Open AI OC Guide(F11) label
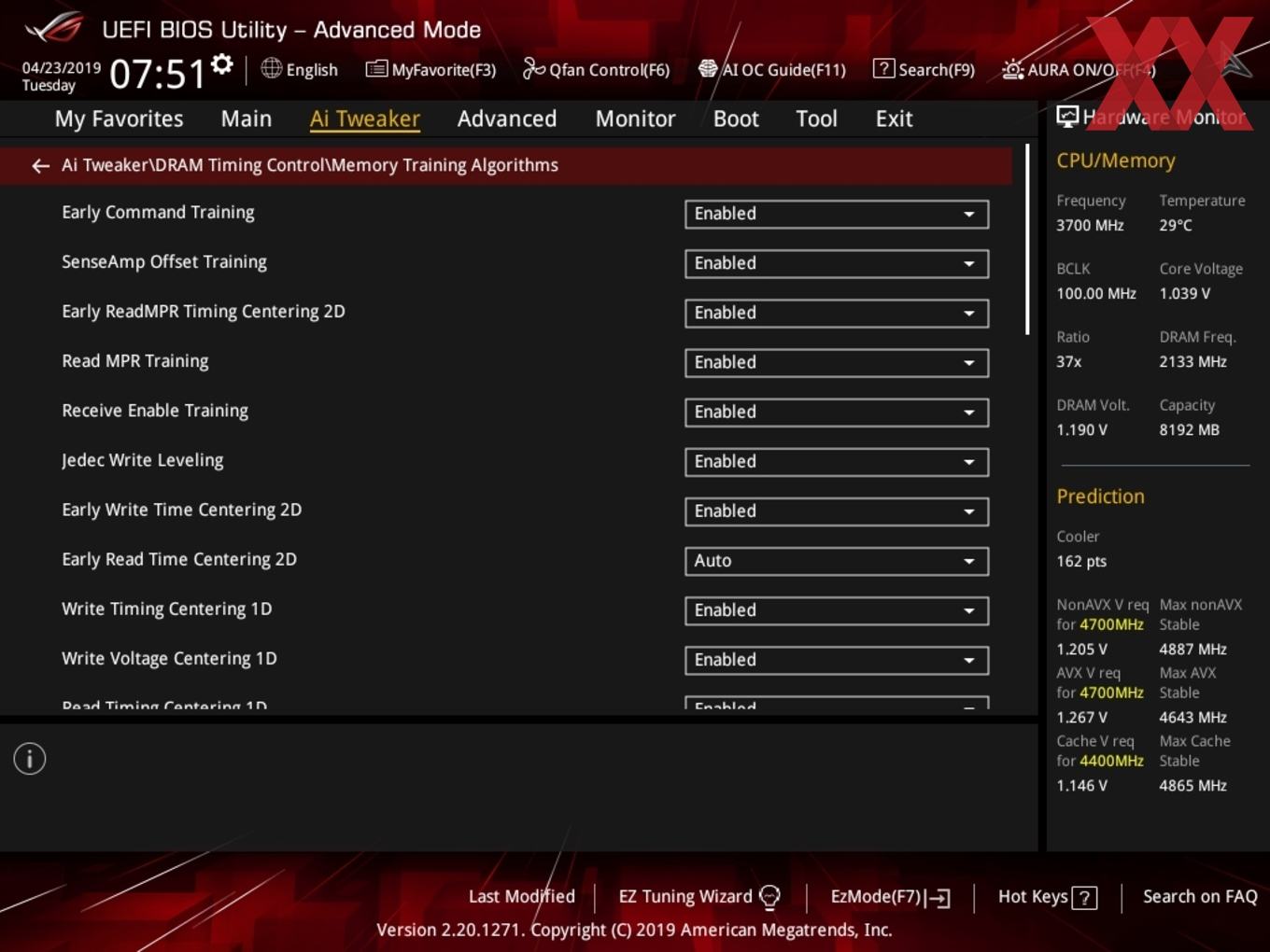The image size is (1270, 952). point(783,70)
